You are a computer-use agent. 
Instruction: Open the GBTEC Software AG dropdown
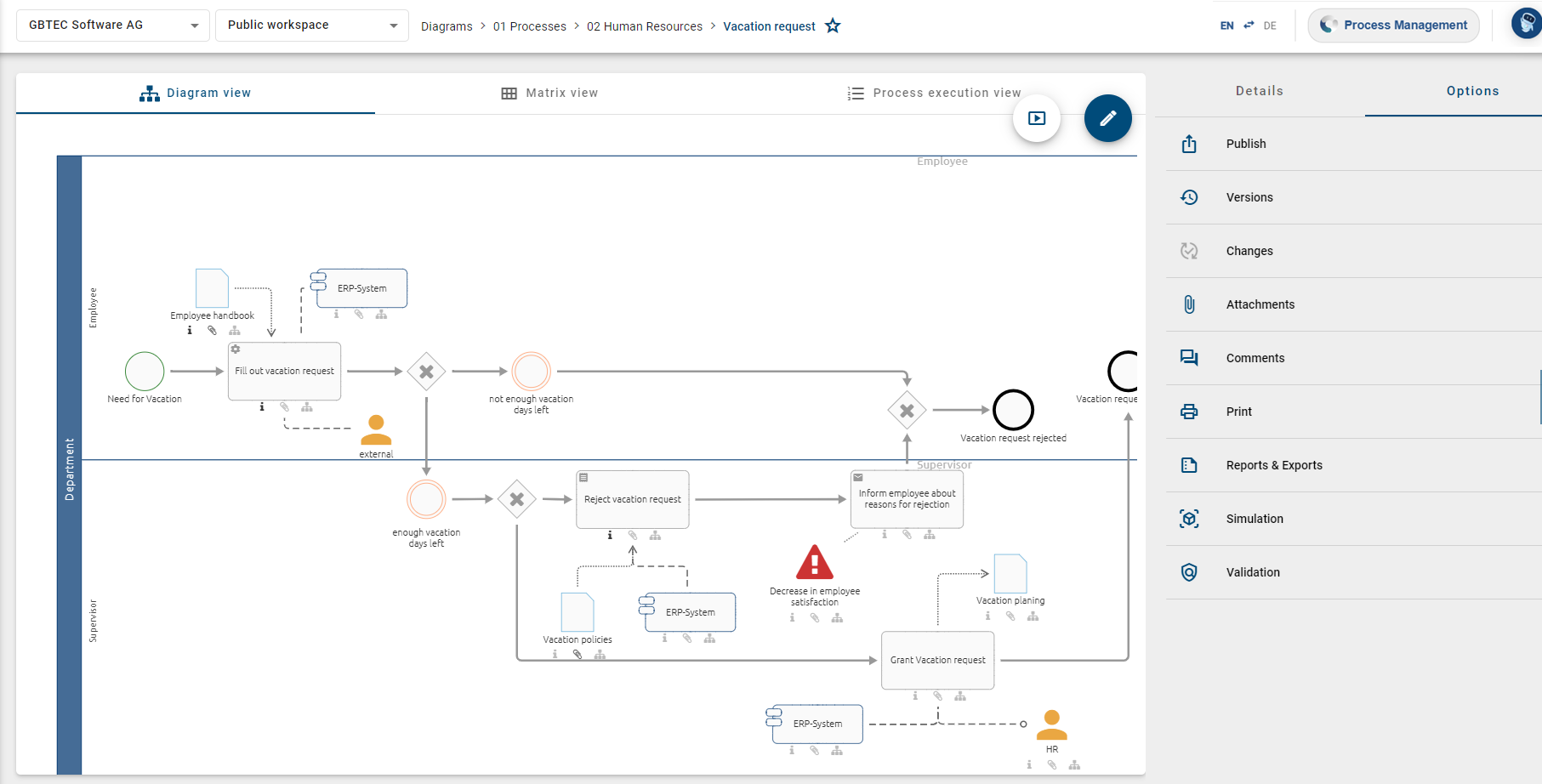pyautogui.click(x=113, y=26)
